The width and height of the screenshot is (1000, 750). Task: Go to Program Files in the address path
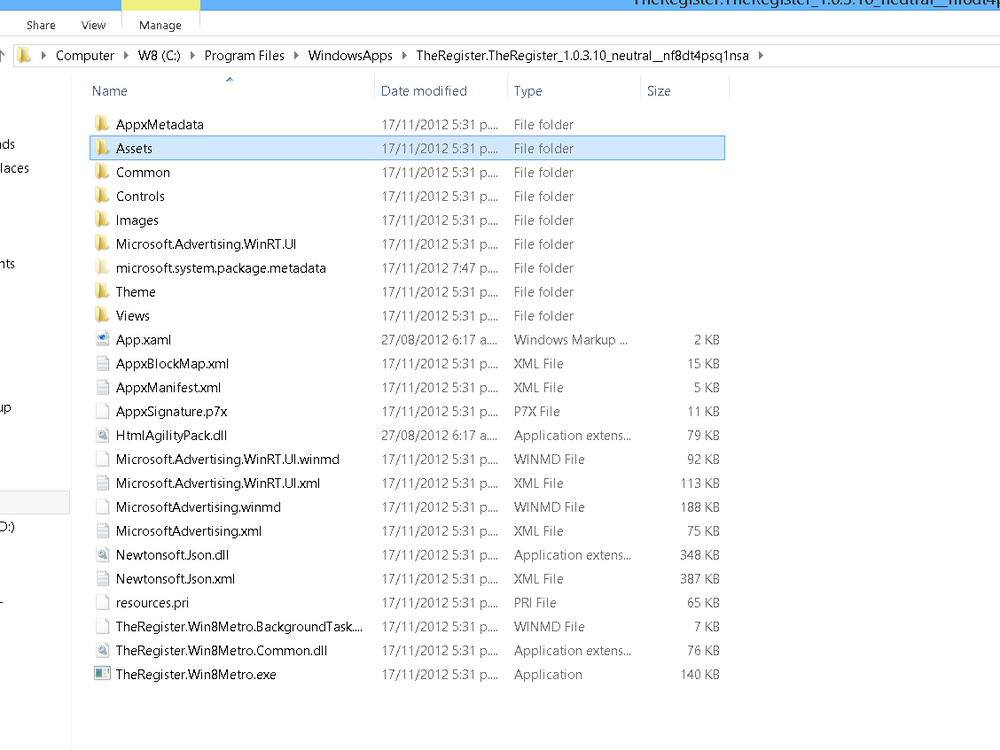[x=244, y=55]
